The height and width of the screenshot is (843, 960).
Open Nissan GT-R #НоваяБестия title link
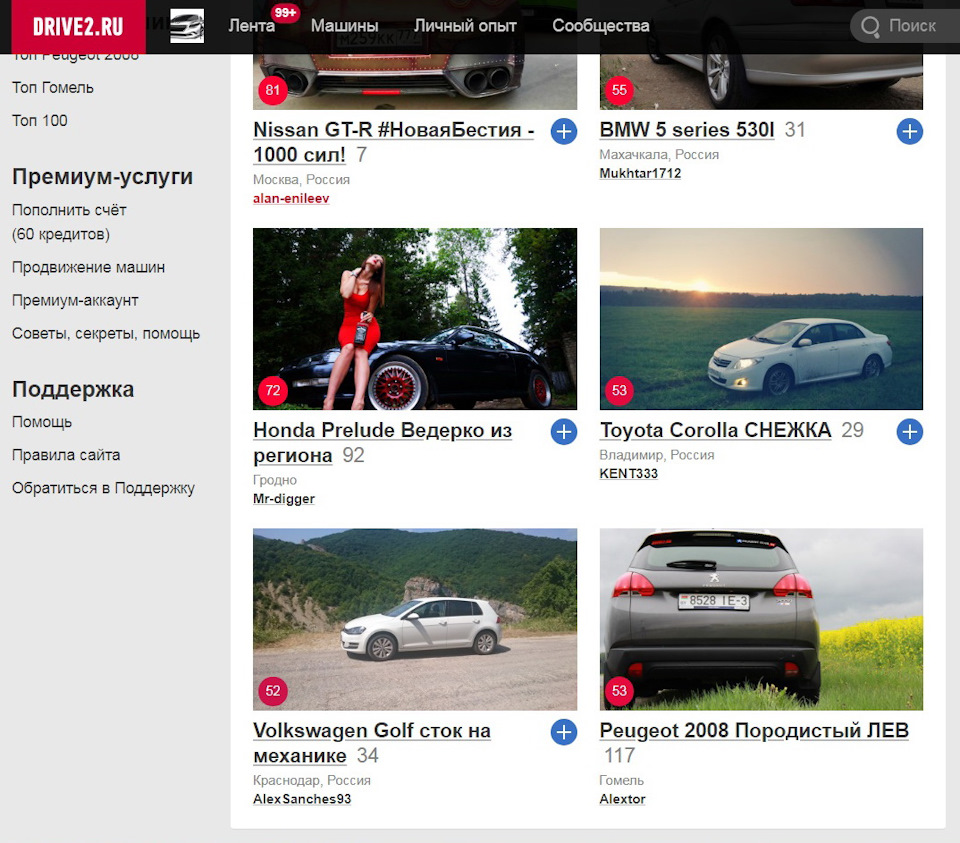394,142
